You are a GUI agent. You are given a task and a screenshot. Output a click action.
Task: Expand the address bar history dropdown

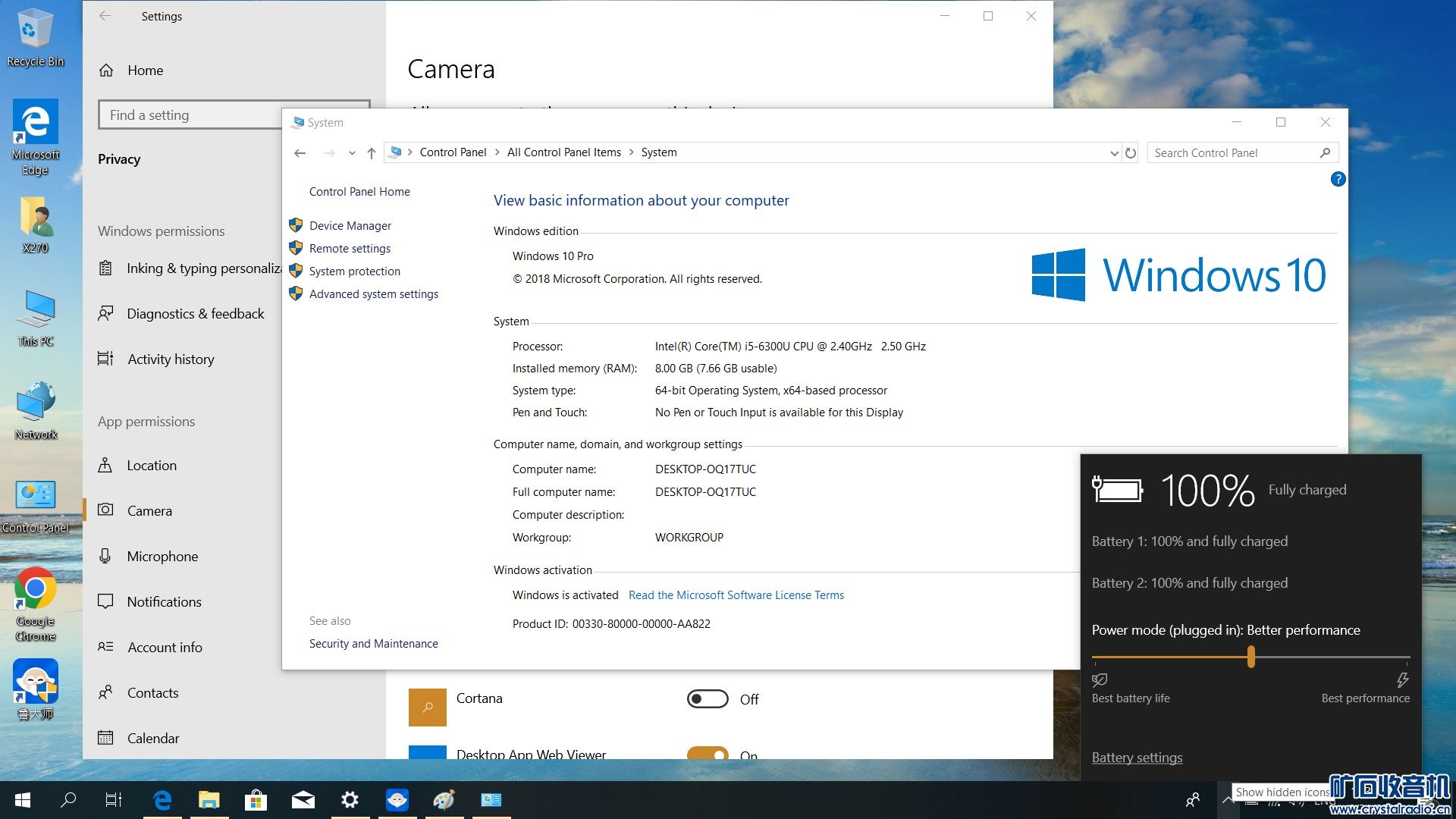coord(1114,152)
